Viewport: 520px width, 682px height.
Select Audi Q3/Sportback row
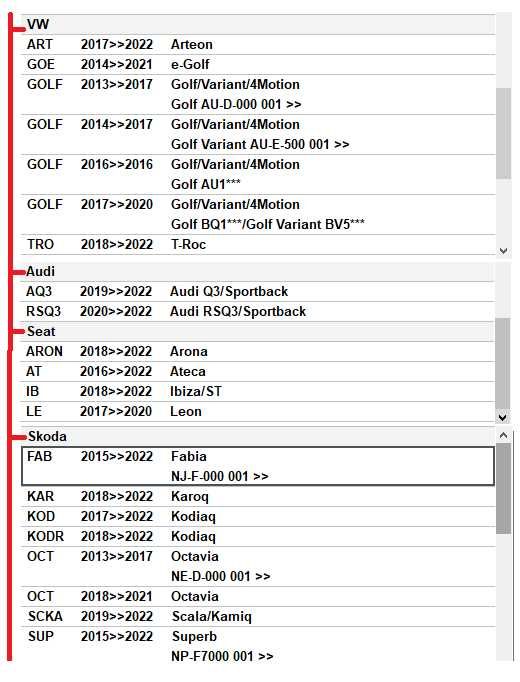(258, 291)
